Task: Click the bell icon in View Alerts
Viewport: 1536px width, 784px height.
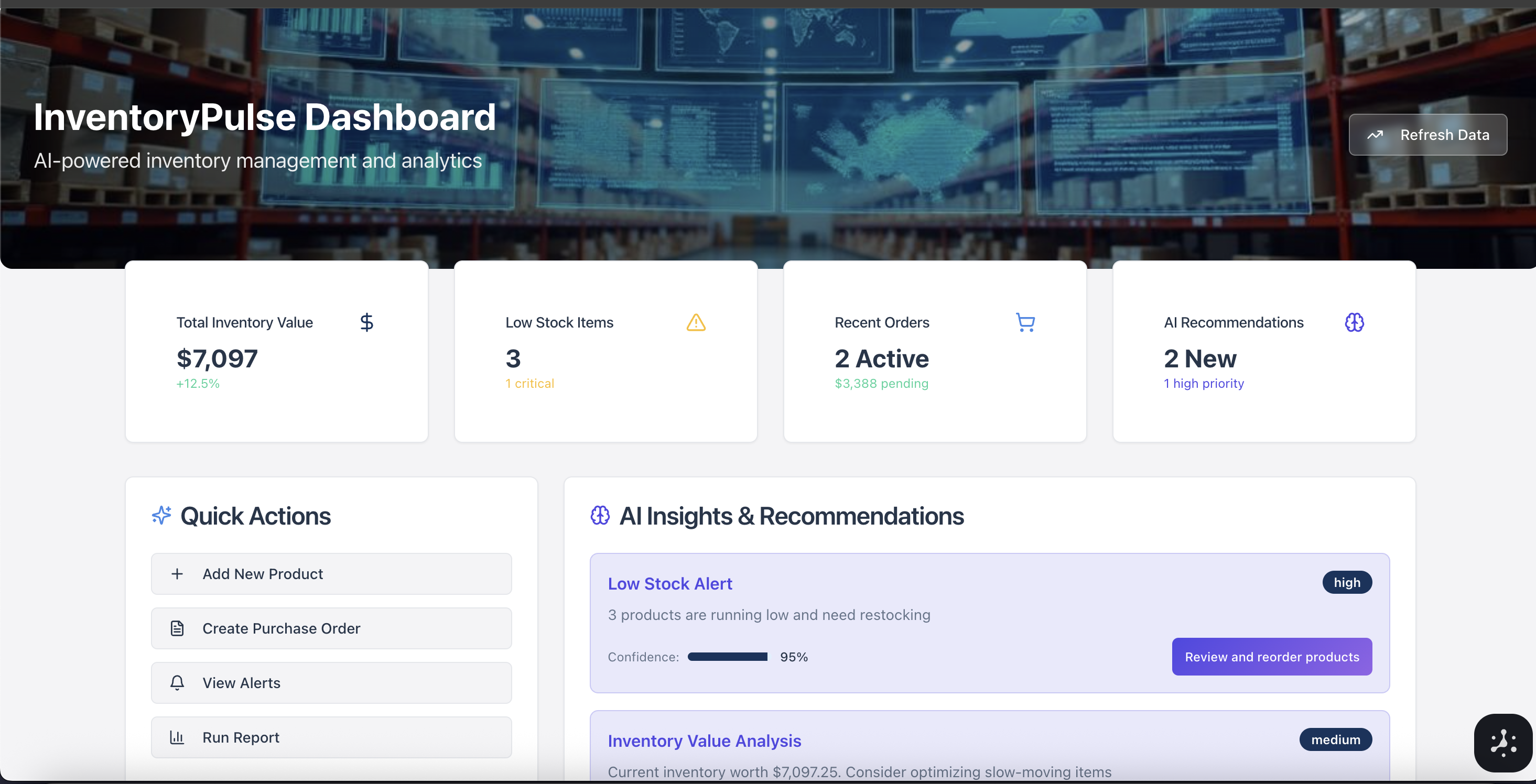Action: (177, 683)
